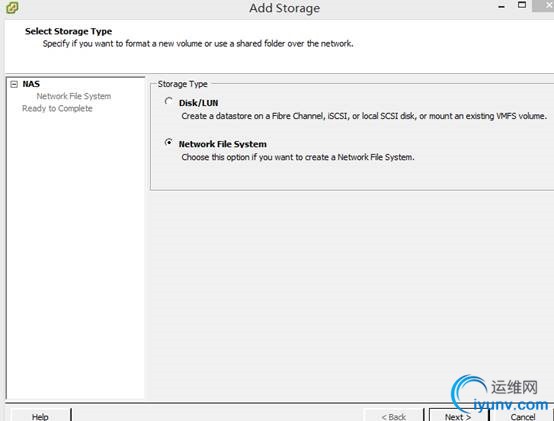The height and width of the screenshot is (421, 554).
Task: Close the Add Storage dialog
Action: 546,5
